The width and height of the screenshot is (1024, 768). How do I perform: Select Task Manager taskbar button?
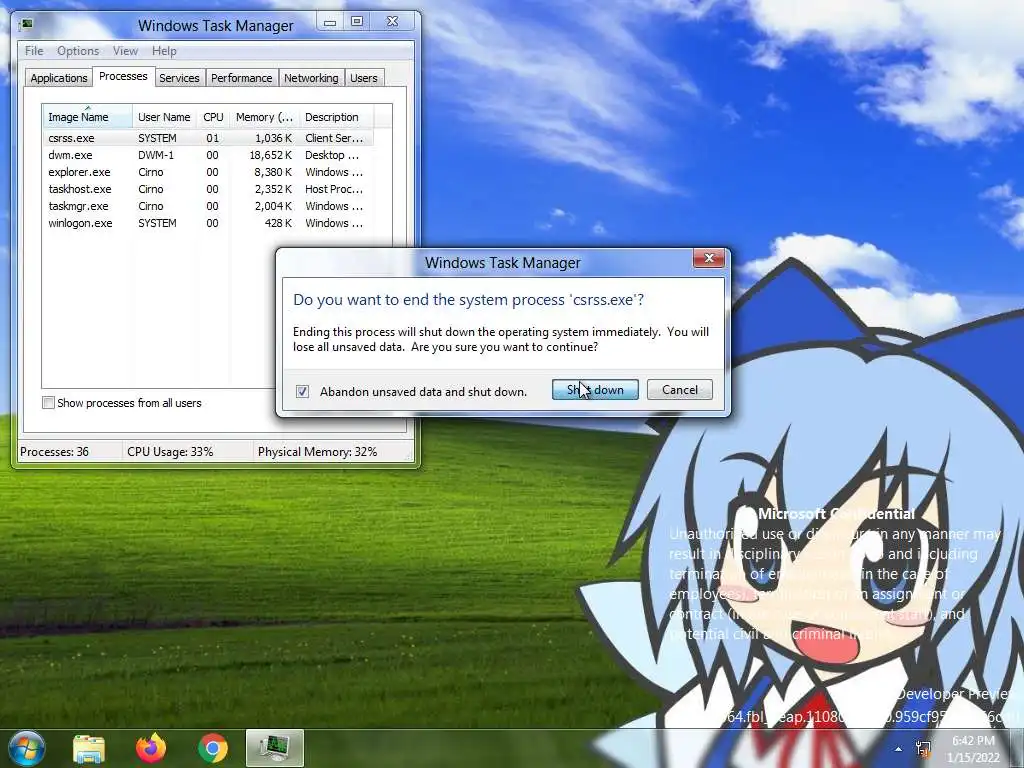[275, 748]
